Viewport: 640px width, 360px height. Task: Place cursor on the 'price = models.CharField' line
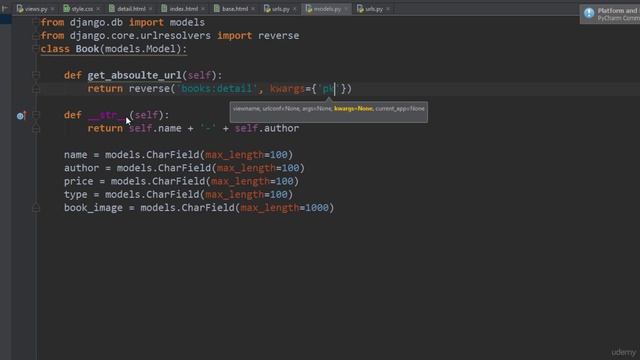pyautogui.click(x=181, y=181)
